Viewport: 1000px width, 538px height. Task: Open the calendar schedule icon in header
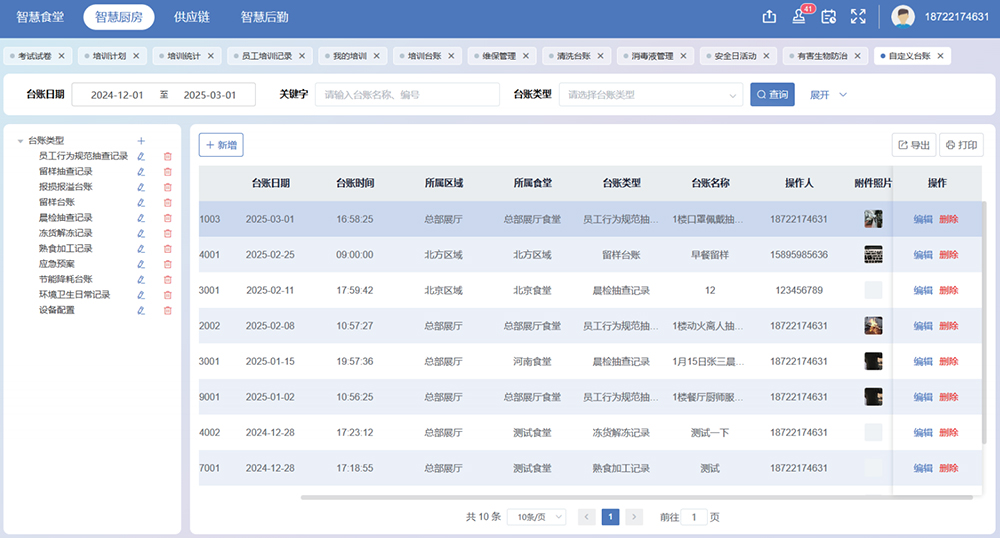pos(828,16)
